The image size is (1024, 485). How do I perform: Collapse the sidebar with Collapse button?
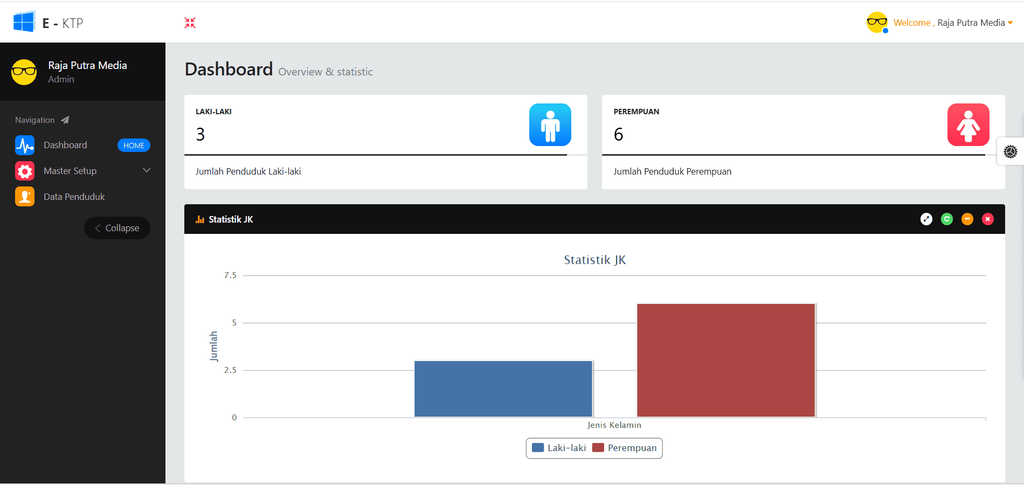coord(117,228)
